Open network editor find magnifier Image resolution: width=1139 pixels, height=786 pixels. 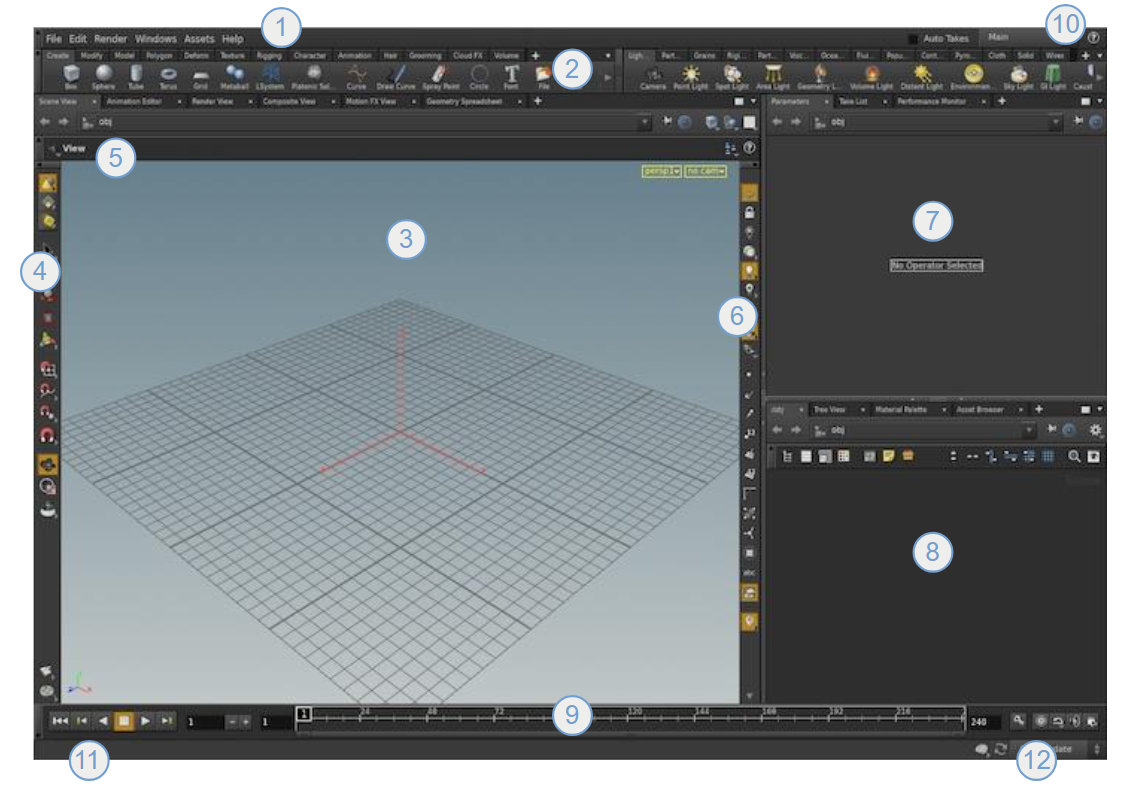pyautogui.click(x=1074, y=456)
